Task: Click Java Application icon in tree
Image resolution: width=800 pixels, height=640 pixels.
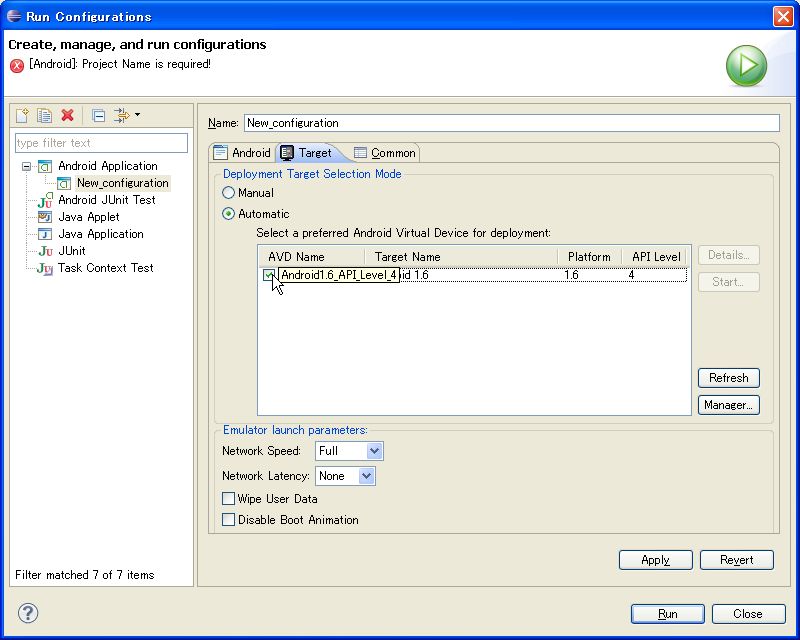Action: 45,234
